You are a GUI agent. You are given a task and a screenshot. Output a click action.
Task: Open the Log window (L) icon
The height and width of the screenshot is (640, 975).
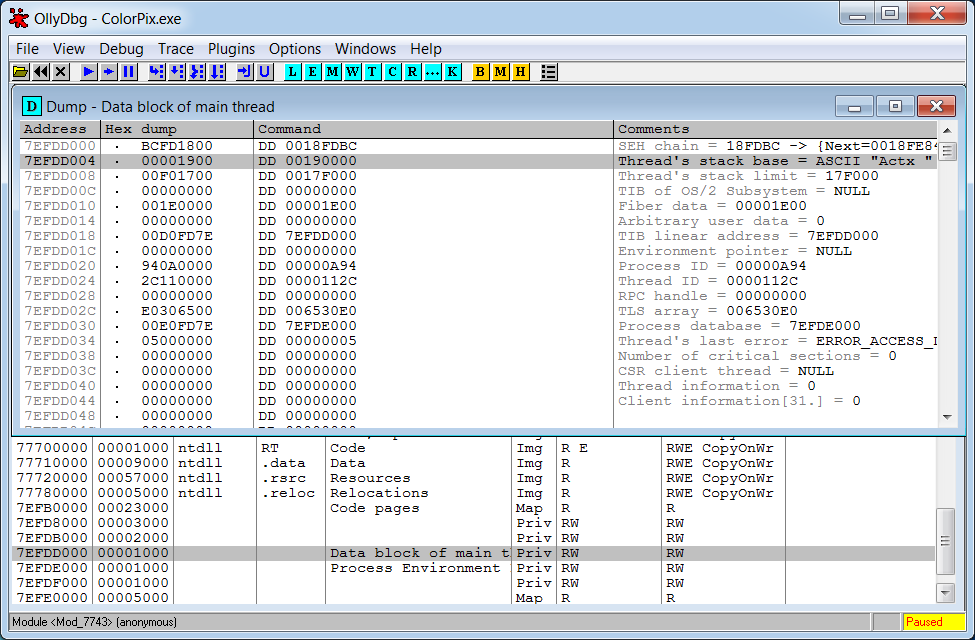pyautogui.click(x=293, y=72)
